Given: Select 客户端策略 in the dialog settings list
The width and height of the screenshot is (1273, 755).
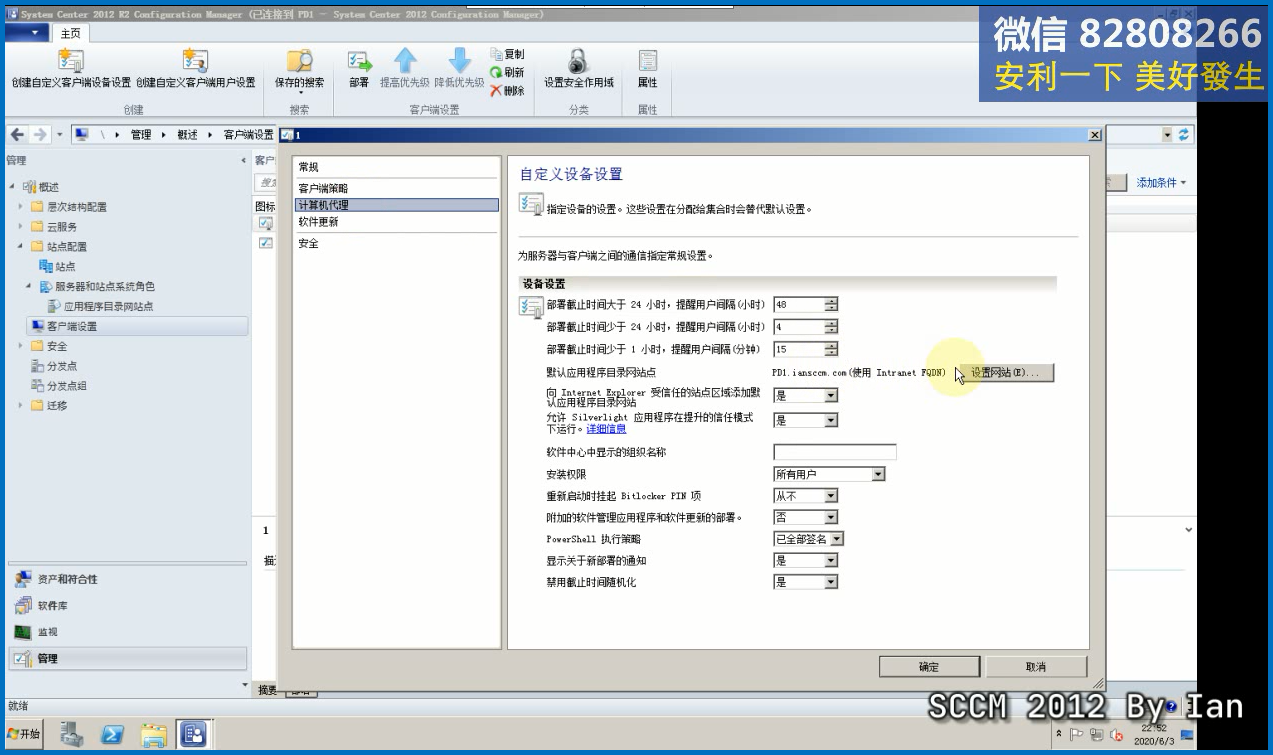Looking at the screenshot, I should [396, 189].
